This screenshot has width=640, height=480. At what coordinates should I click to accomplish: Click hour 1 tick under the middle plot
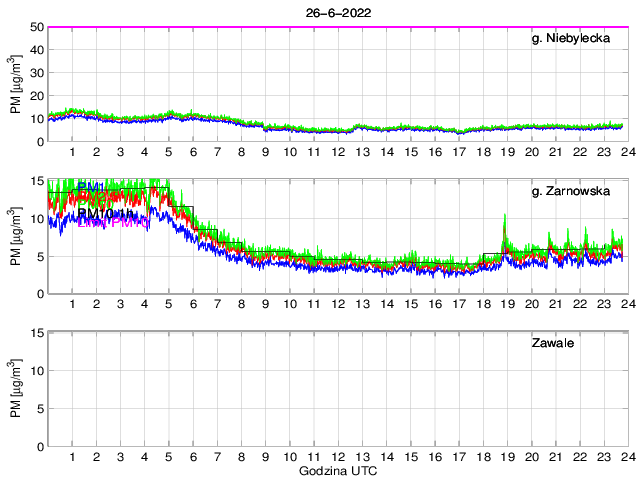(72, 304)
